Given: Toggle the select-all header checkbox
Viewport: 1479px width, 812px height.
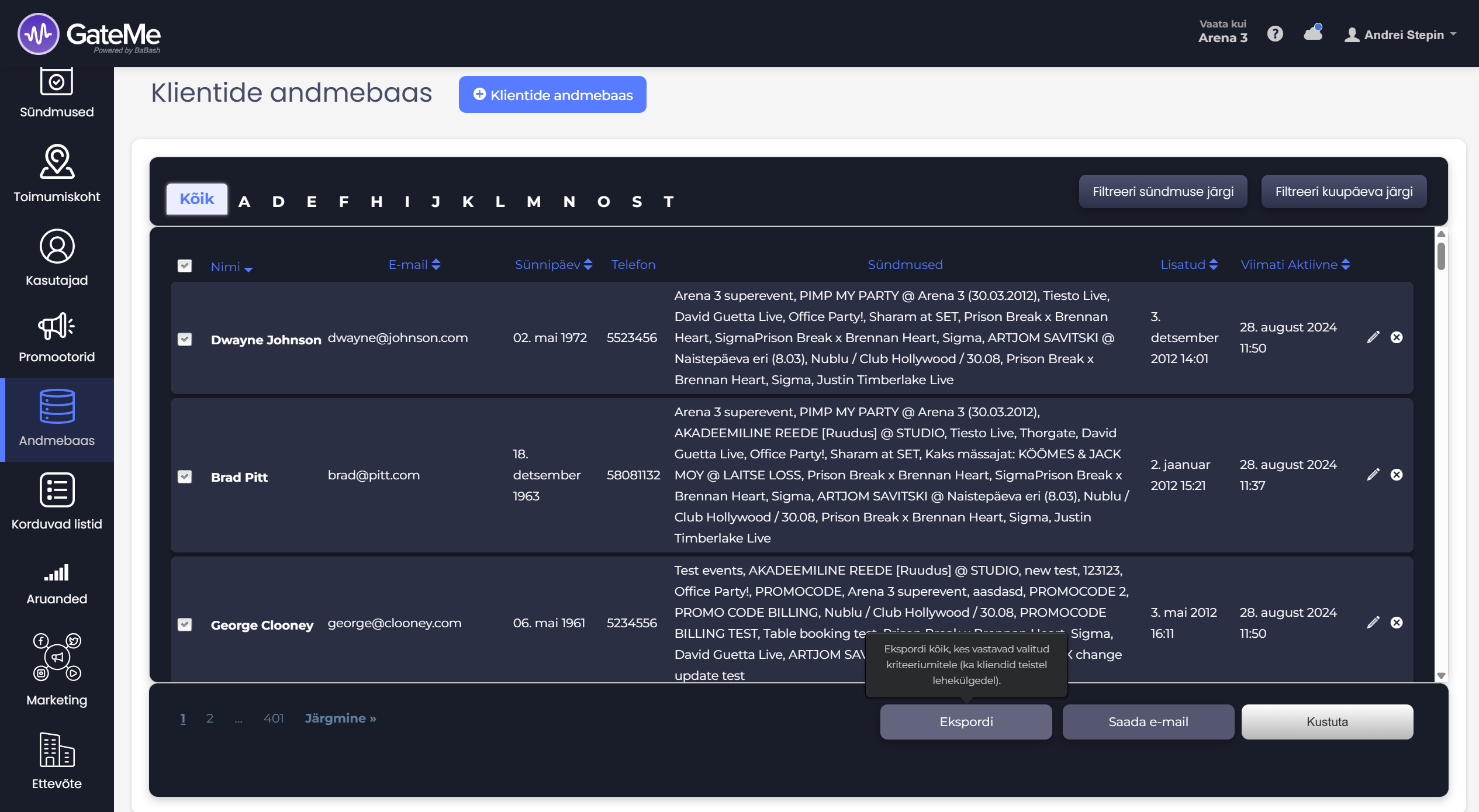Looking at the screenshot, I should pyautogui.click(x=185, y=266).
